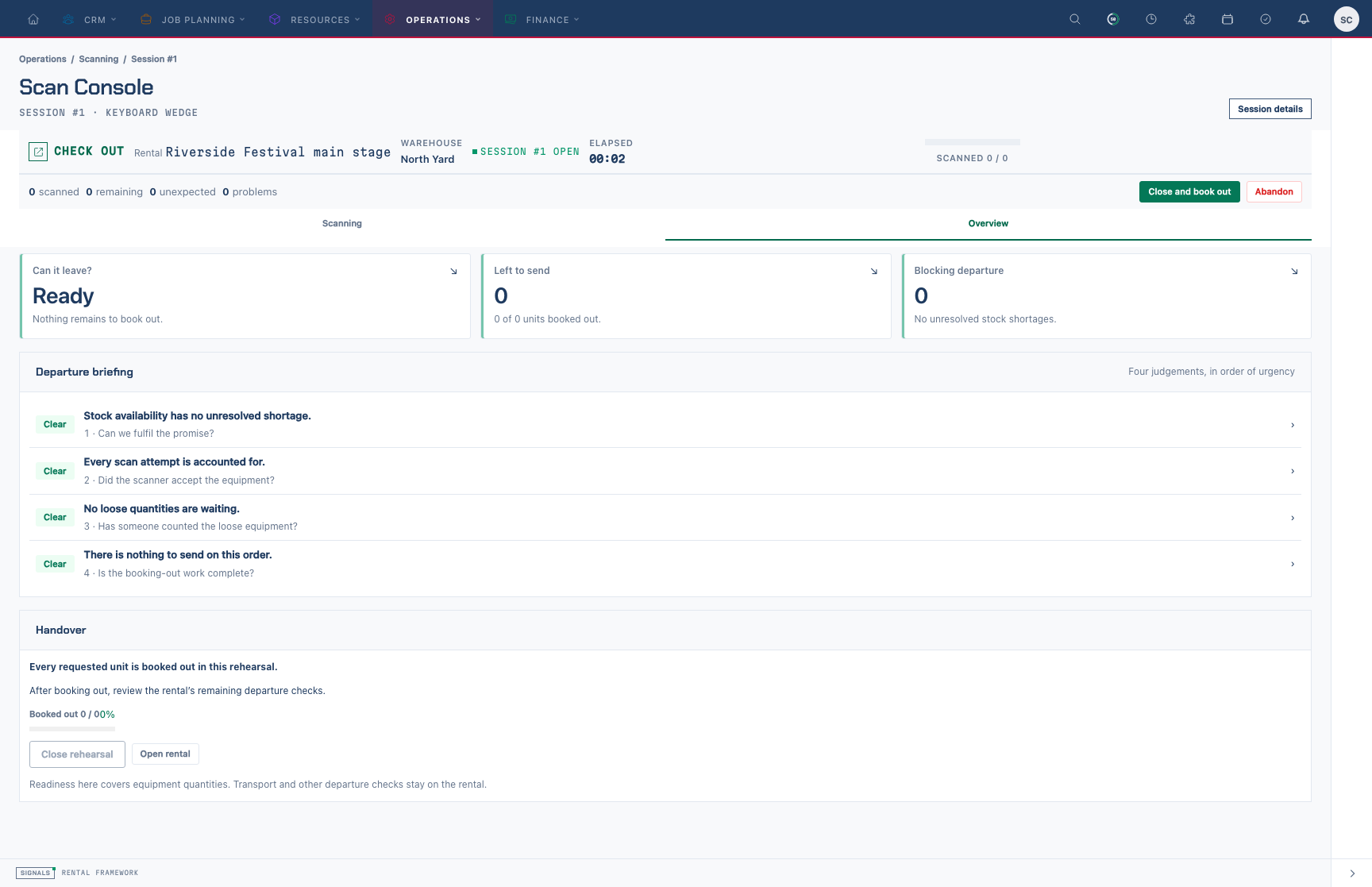This screenshot has height=887, width=1372.
Task: Click the 'Riverside Festival main stage' rental name
Action: click(278, 152)
